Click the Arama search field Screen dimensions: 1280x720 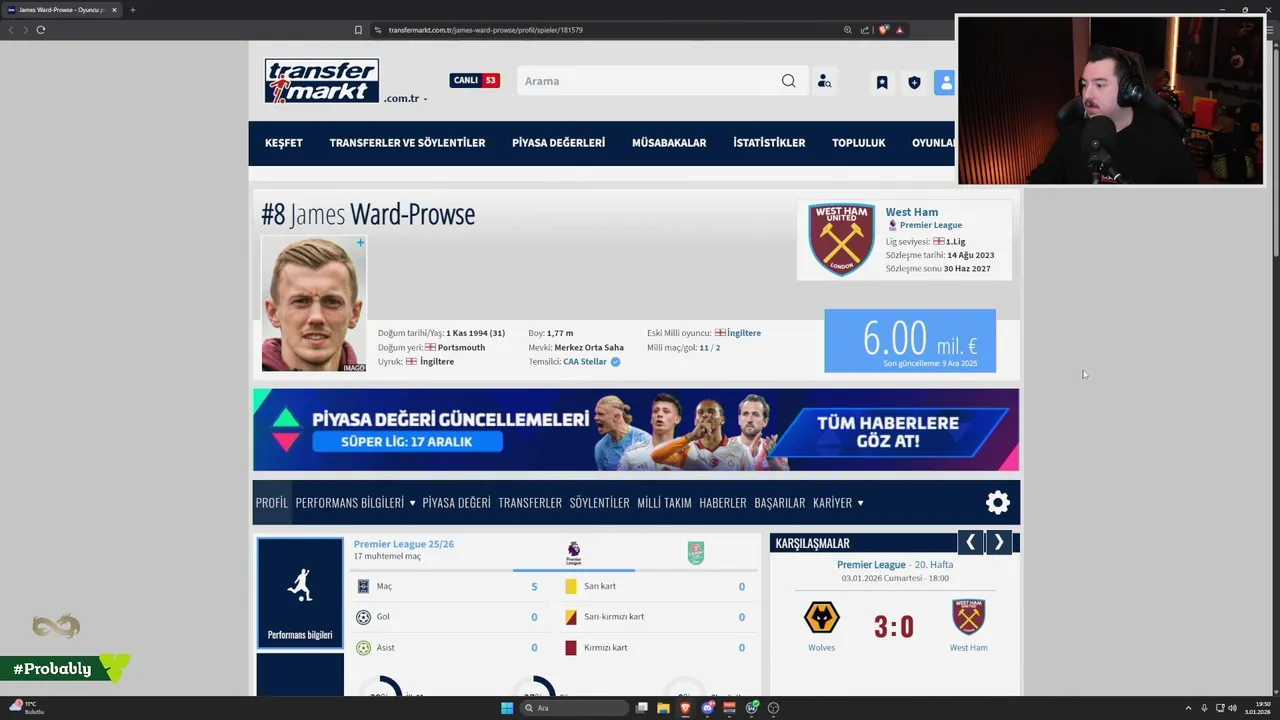[648, 81]
